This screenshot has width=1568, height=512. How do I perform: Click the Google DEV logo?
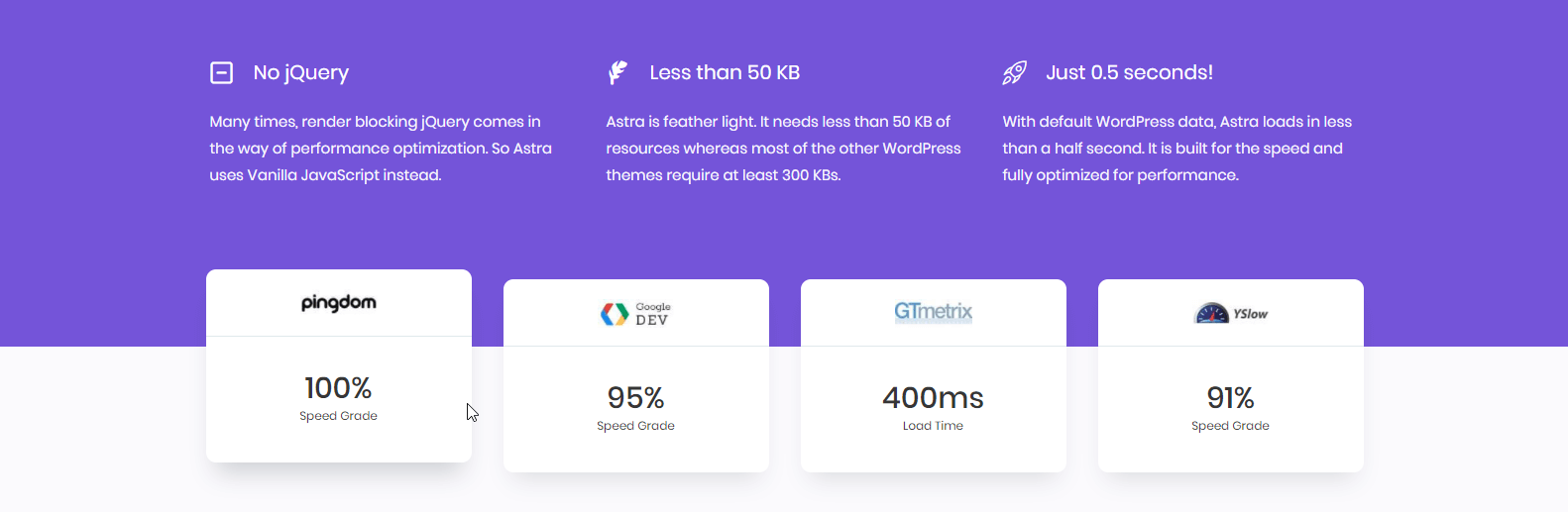point(635,314)
